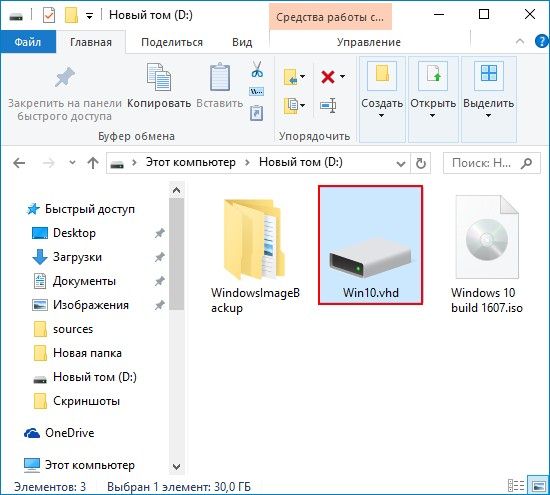Switch to the Вид ribbon tab

242,42
